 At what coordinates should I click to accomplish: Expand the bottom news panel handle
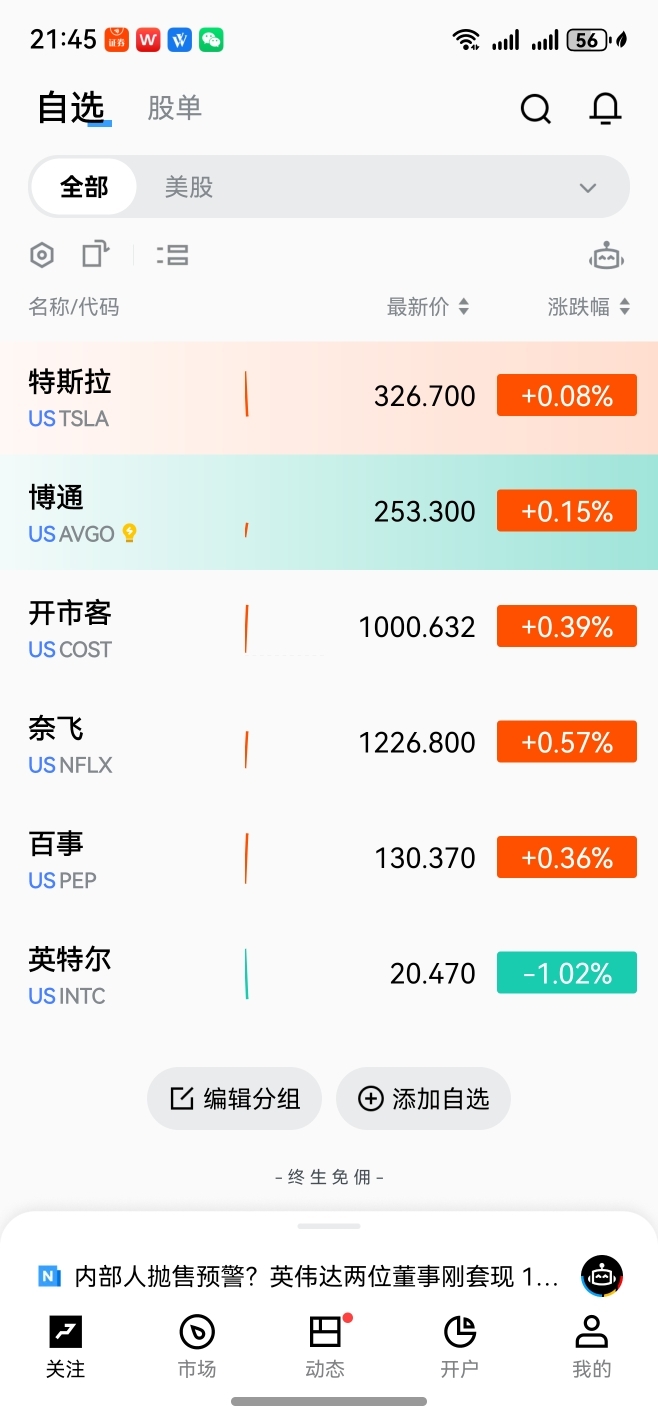point(329,1225)
